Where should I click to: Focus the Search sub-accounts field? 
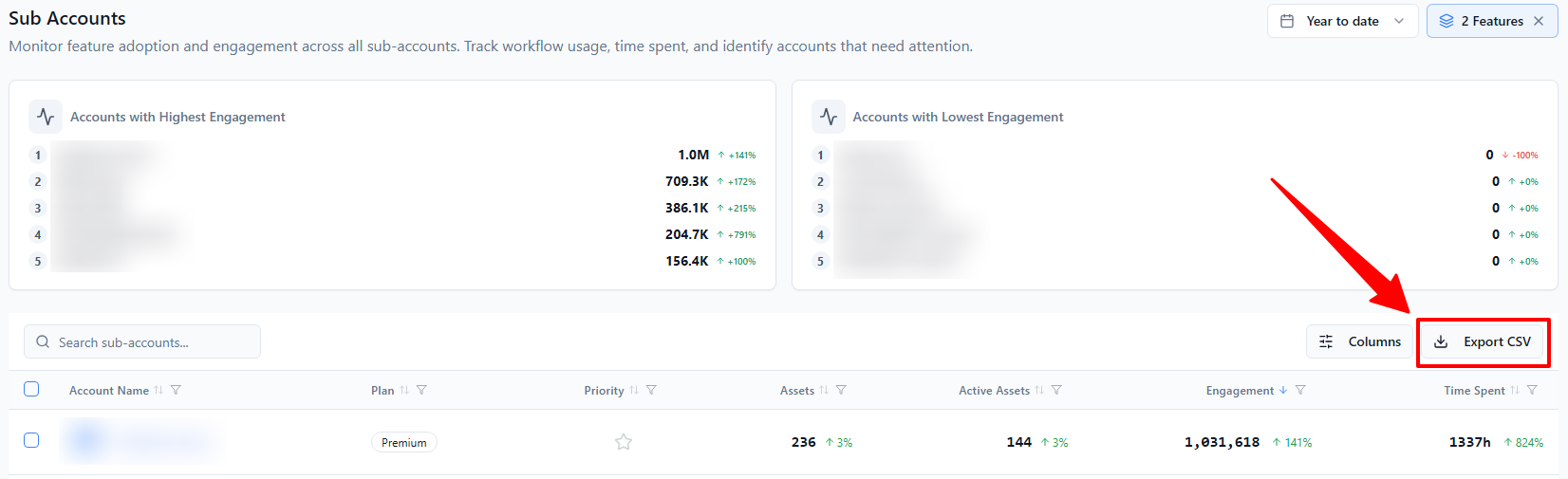pos(142,341)
